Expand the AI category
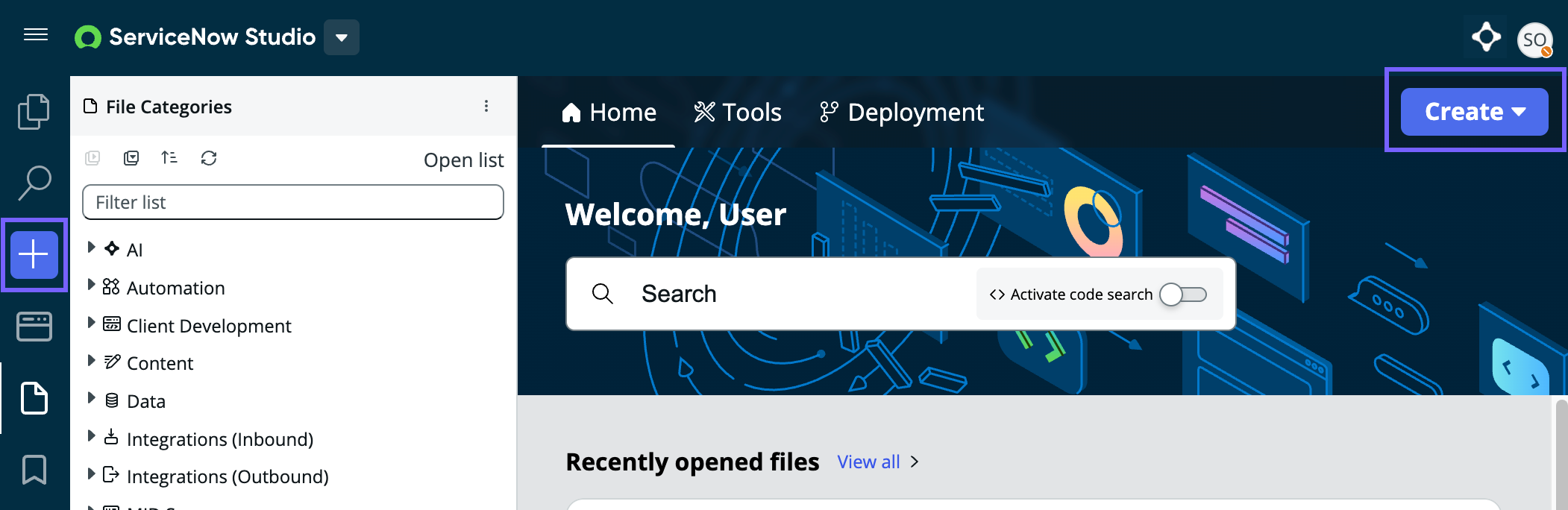 click(x=91, y=247)
